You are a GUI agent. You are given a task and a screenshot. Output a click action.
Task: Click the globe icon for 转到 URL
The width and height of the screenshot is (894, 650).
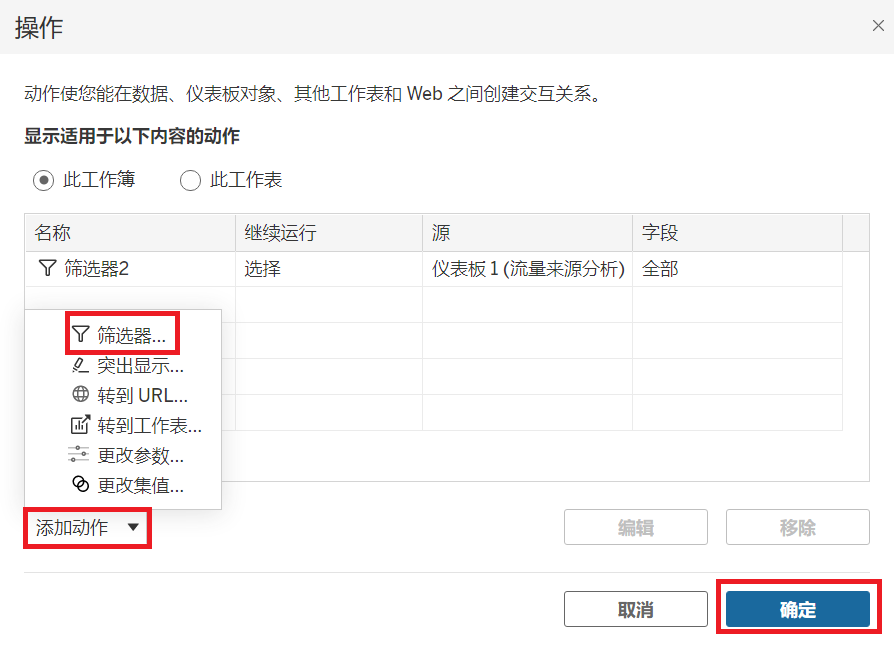(80, 394)
